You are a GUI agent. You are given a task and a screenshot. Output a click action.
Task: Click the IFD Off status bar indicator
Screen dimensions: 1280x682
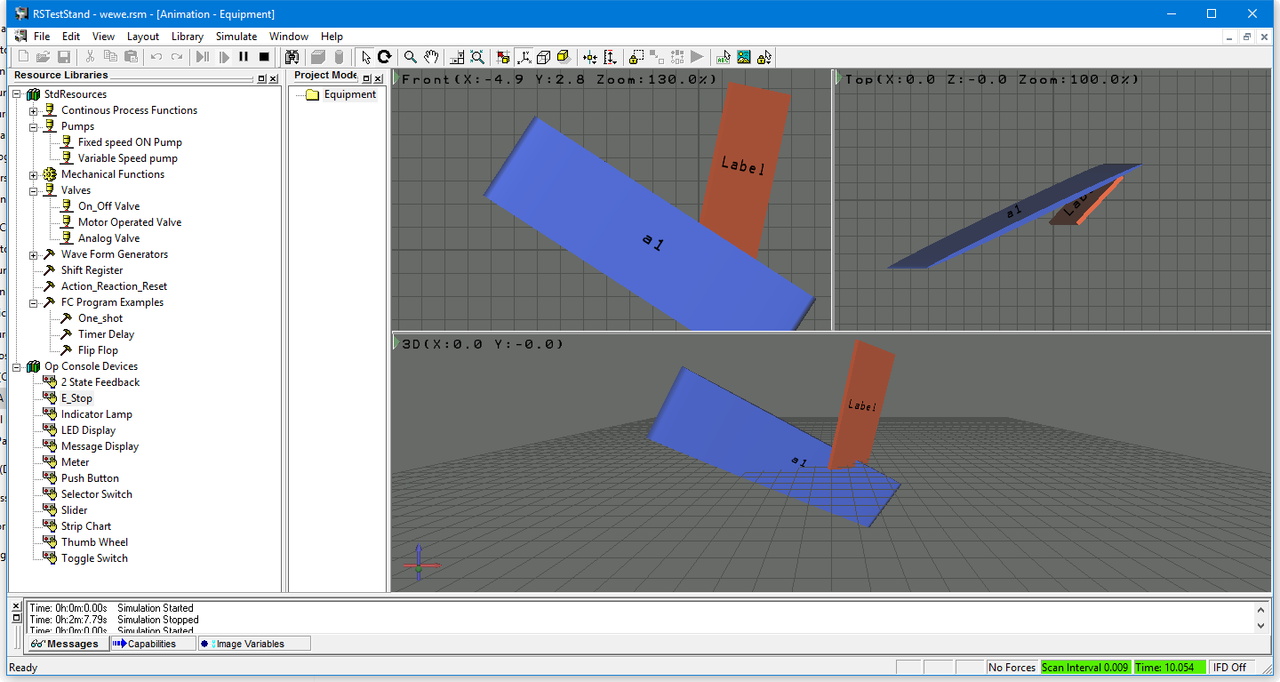[1230, 667]
